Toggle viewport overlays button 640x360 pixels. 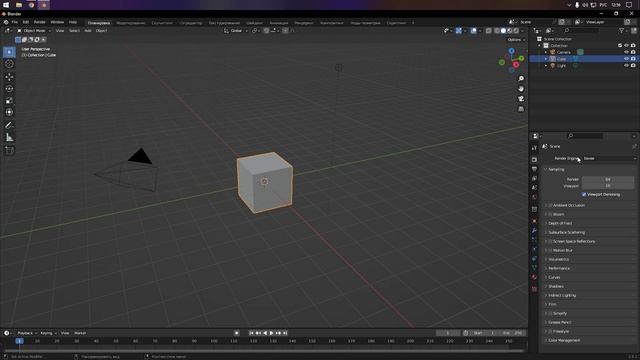point(473,31)
